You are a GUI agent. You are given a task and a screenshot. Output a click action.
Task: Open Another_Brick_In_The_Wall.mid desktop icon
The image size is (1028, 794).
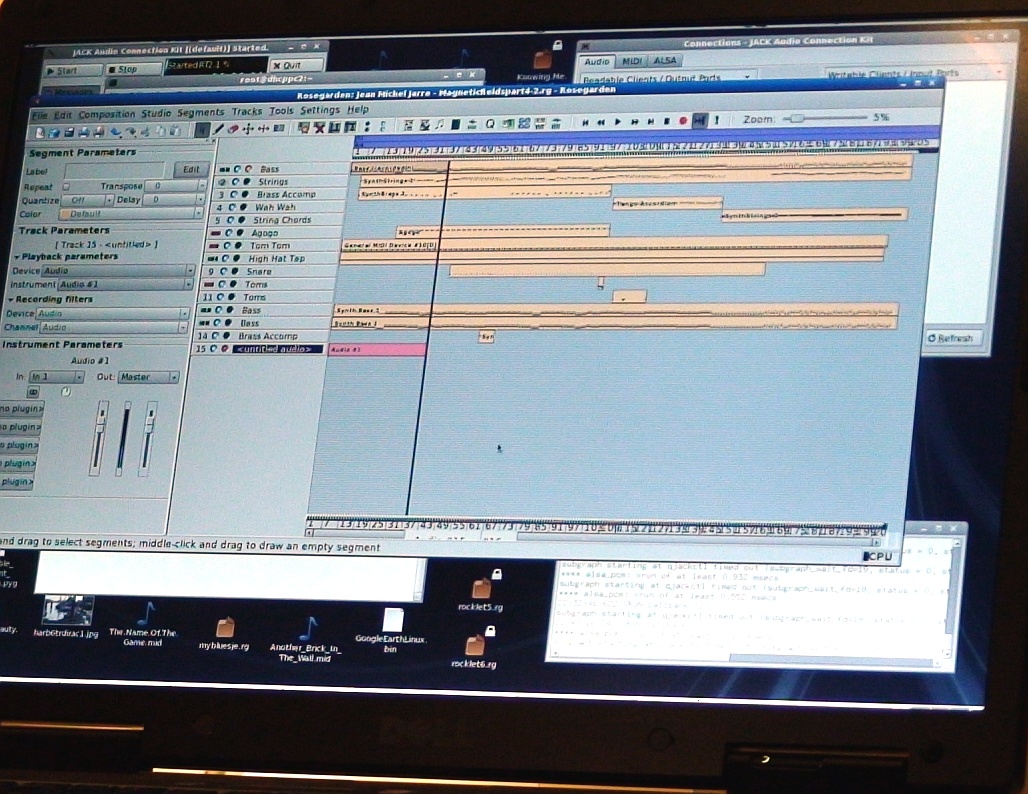click(x=305, y=639)
